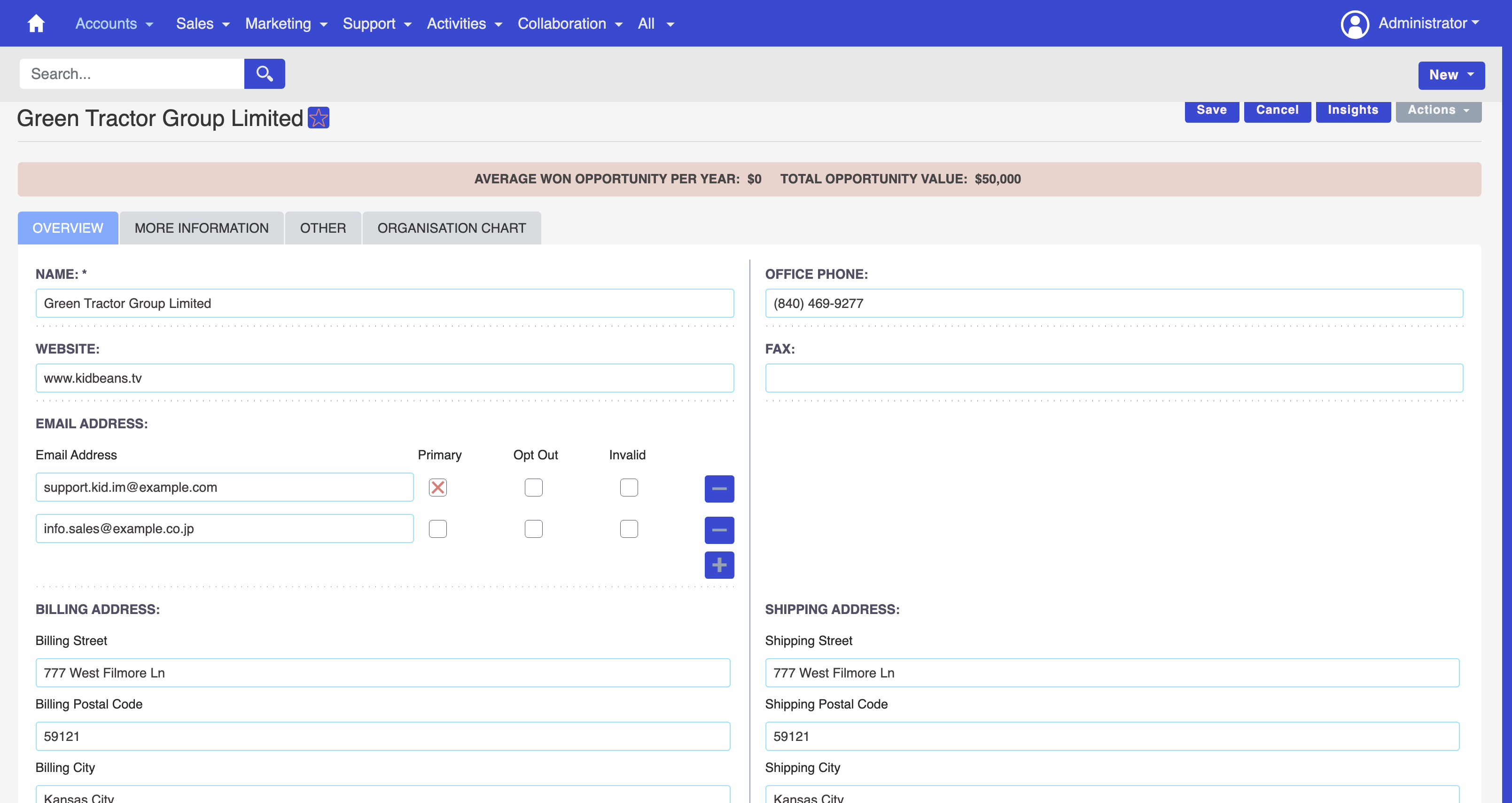Toggle the favorite star next to Green Tractor Group Limited
1512x803 pixels.
click(319, 118)
